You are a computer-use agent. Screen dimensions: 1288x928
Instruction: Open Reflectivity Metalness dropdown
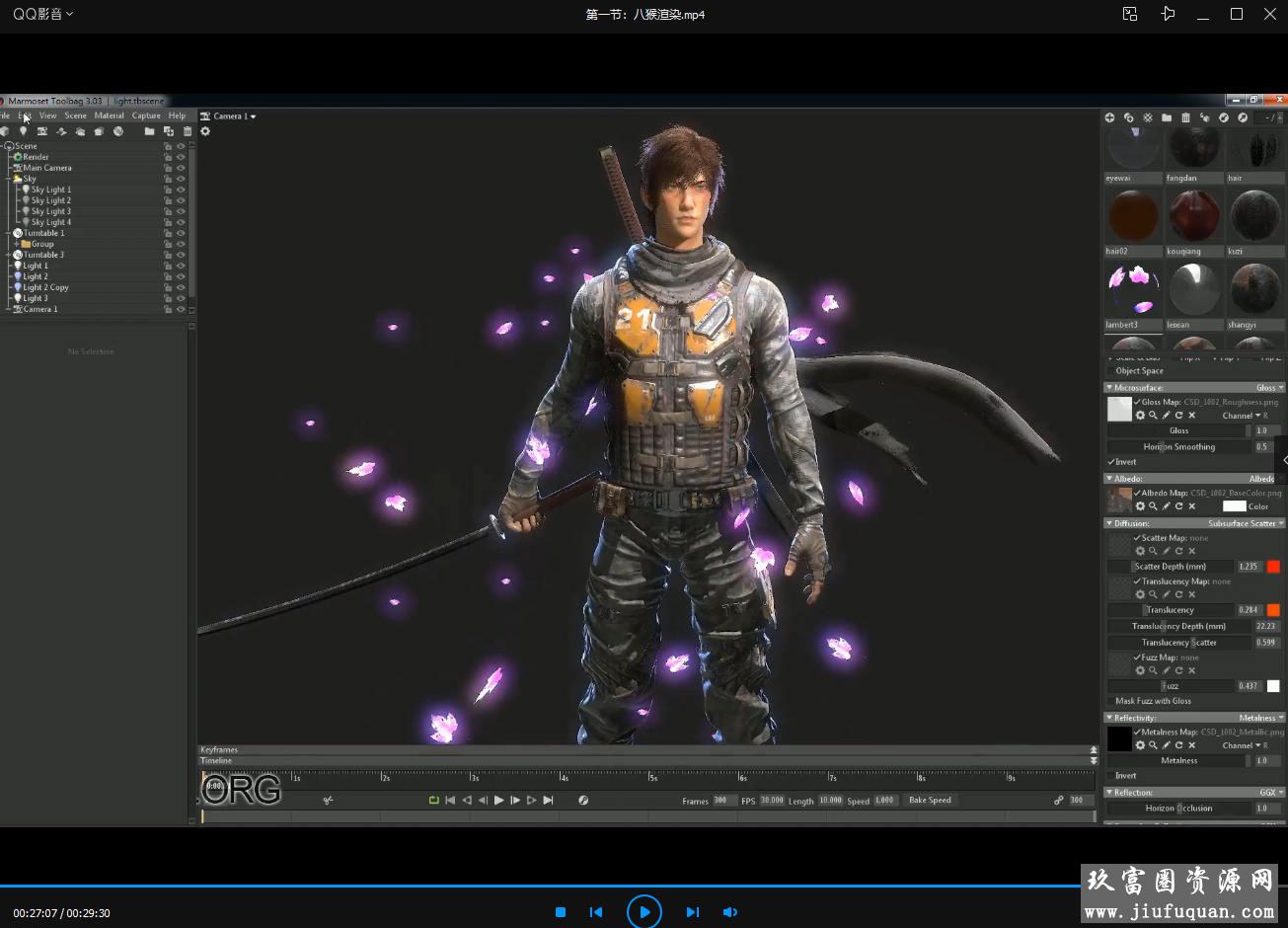[1261, 718]
